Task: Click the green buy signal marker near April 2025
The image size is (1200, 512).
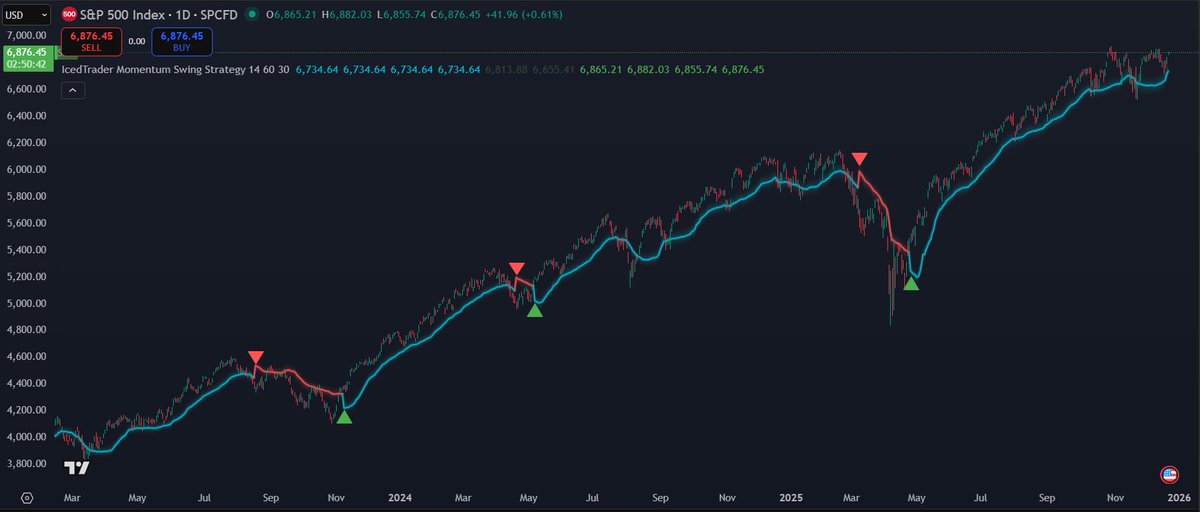Action: (910, 284)
